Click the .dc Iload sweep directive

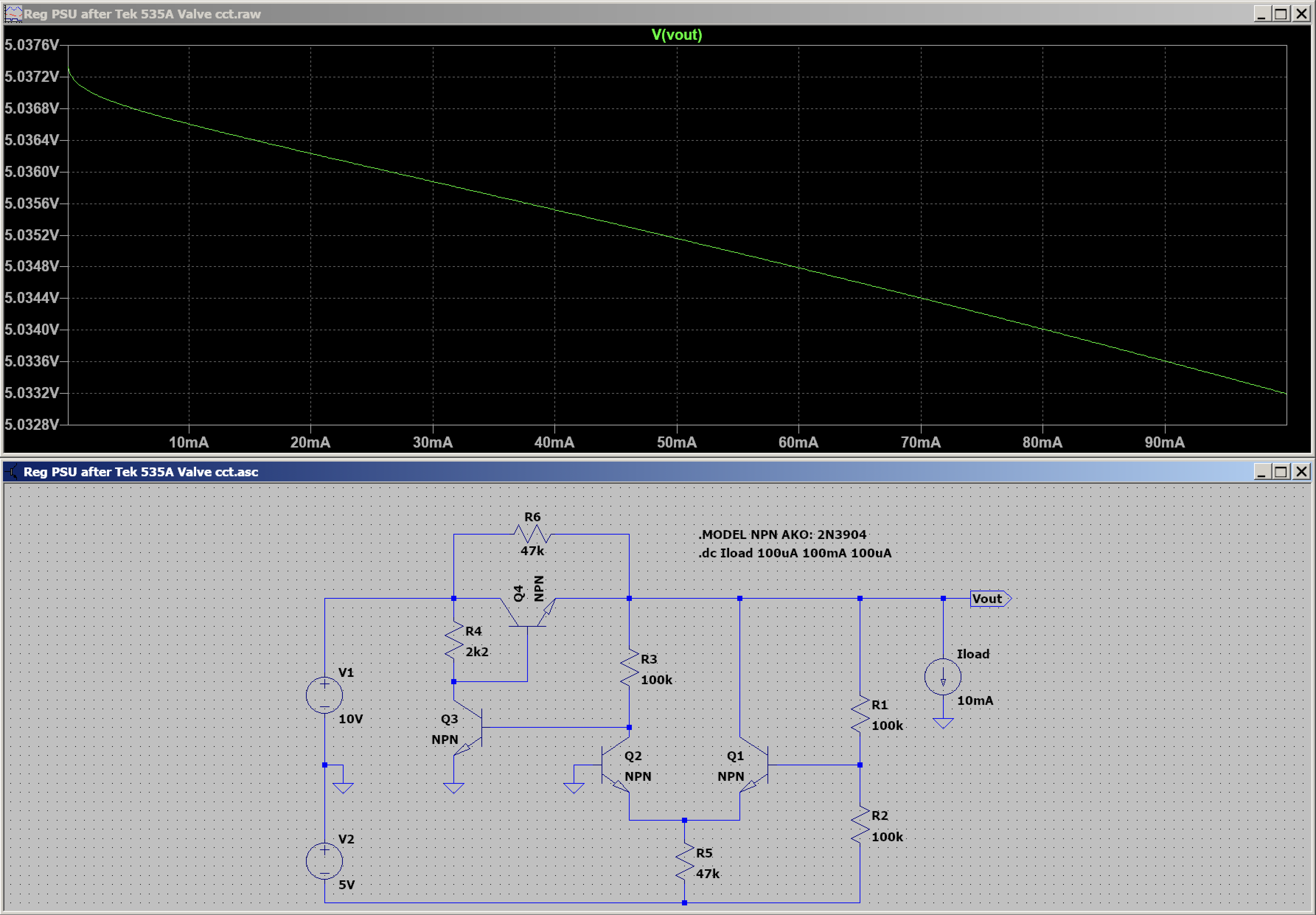click(795, 553)
